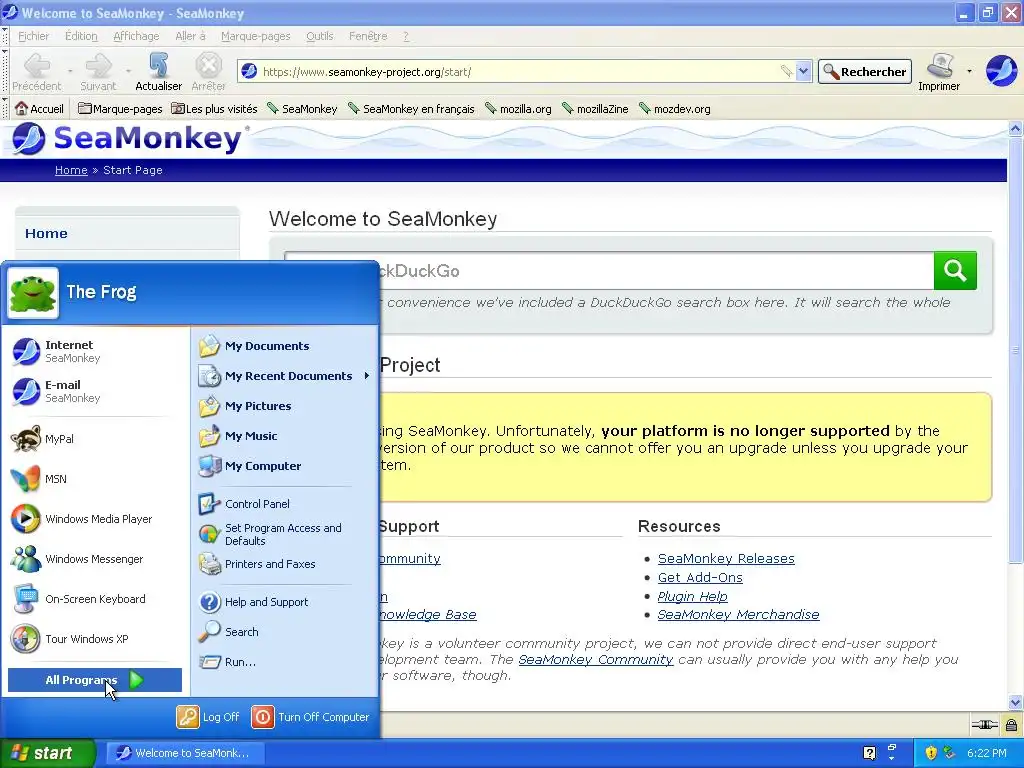1024x768 pixels.
Task: Launch MSN from Start menu
Action: click(x=96, y=479)
